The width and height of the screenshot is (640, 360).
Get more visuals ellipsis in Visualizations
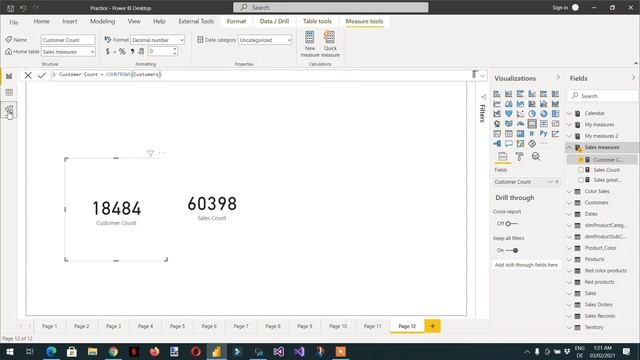(x=544, y=143)
